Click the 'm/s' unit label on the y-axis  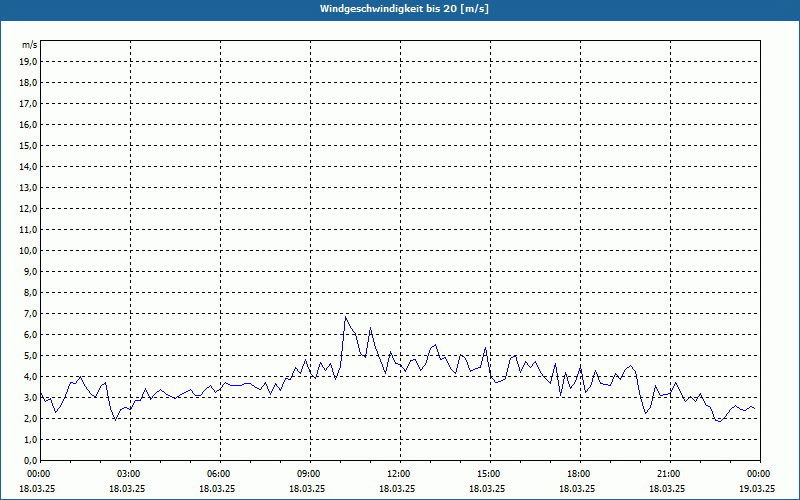tap(29, 45)
